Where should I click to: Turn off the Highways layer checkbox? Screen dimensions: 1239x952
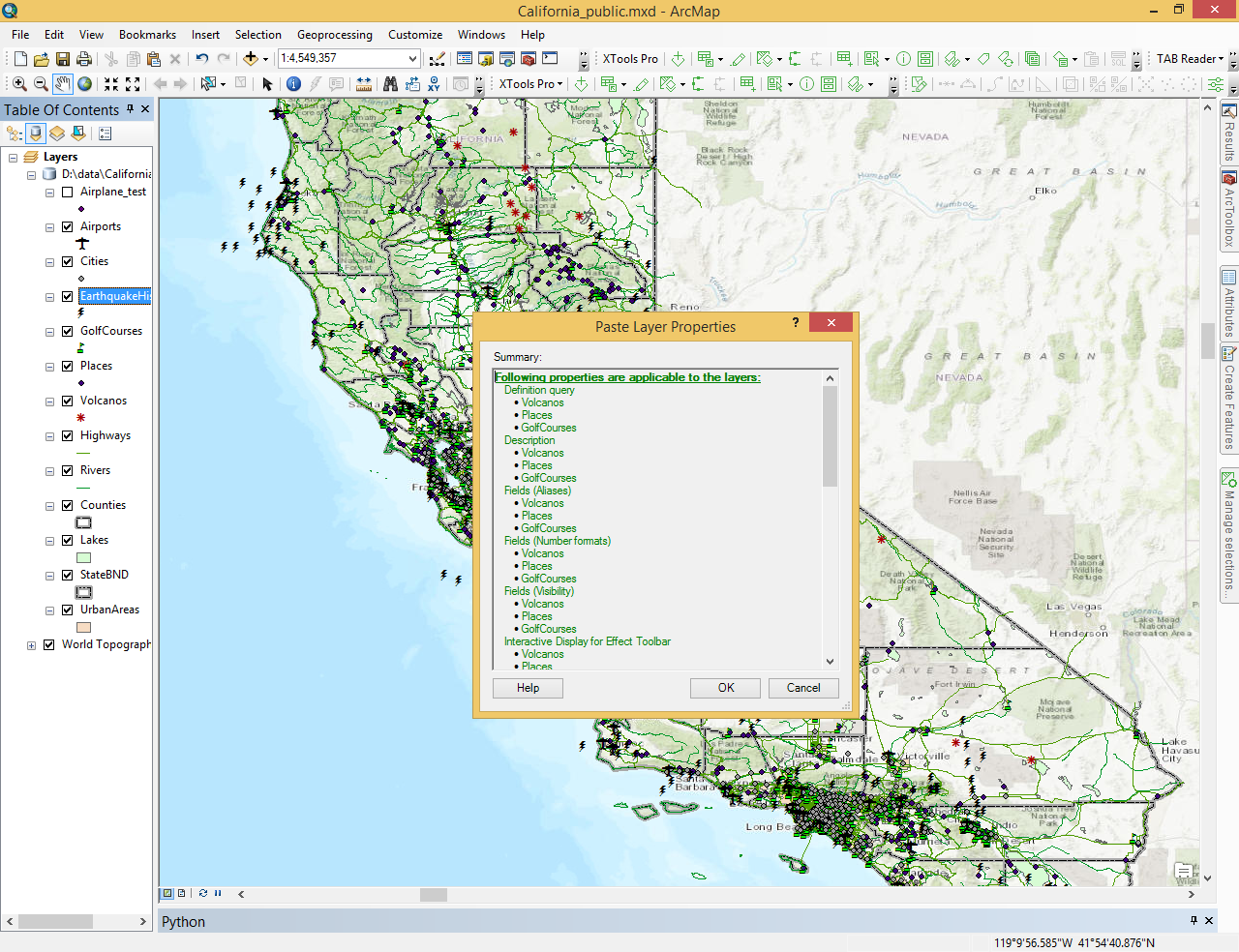67,435
